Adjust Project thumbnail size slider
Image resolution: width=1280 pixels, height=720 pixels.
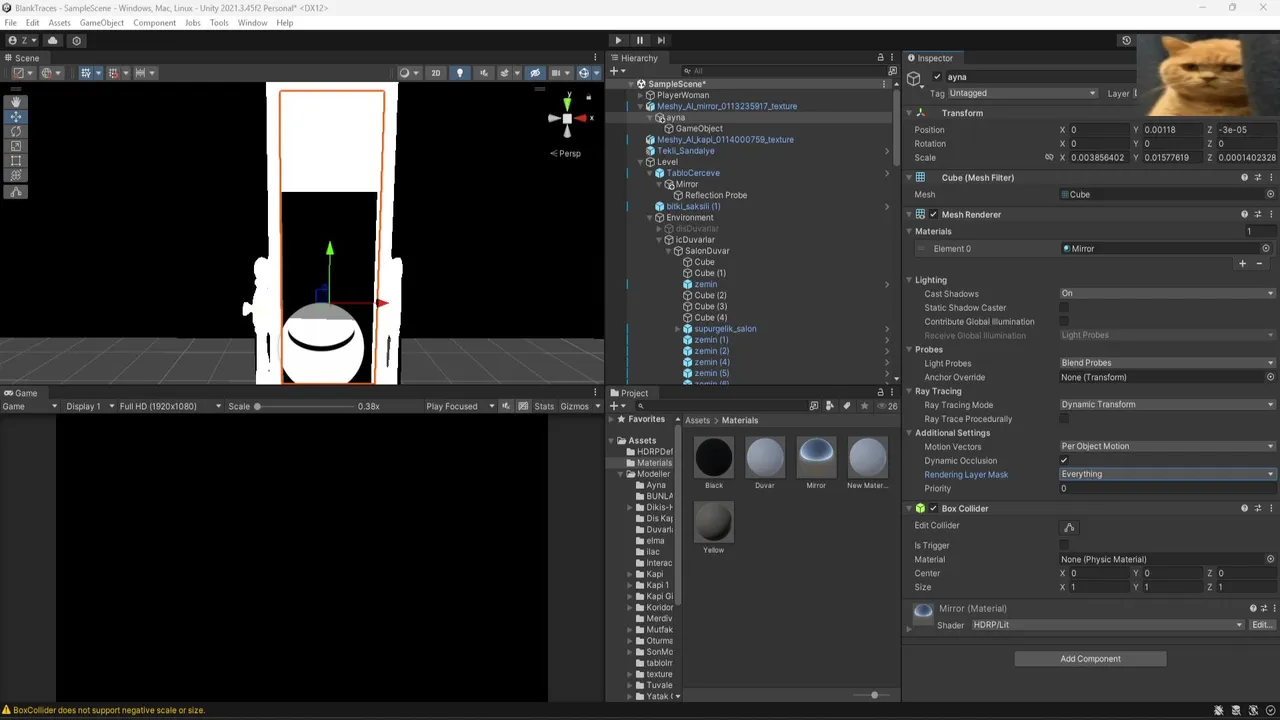[x=874, y=695]
